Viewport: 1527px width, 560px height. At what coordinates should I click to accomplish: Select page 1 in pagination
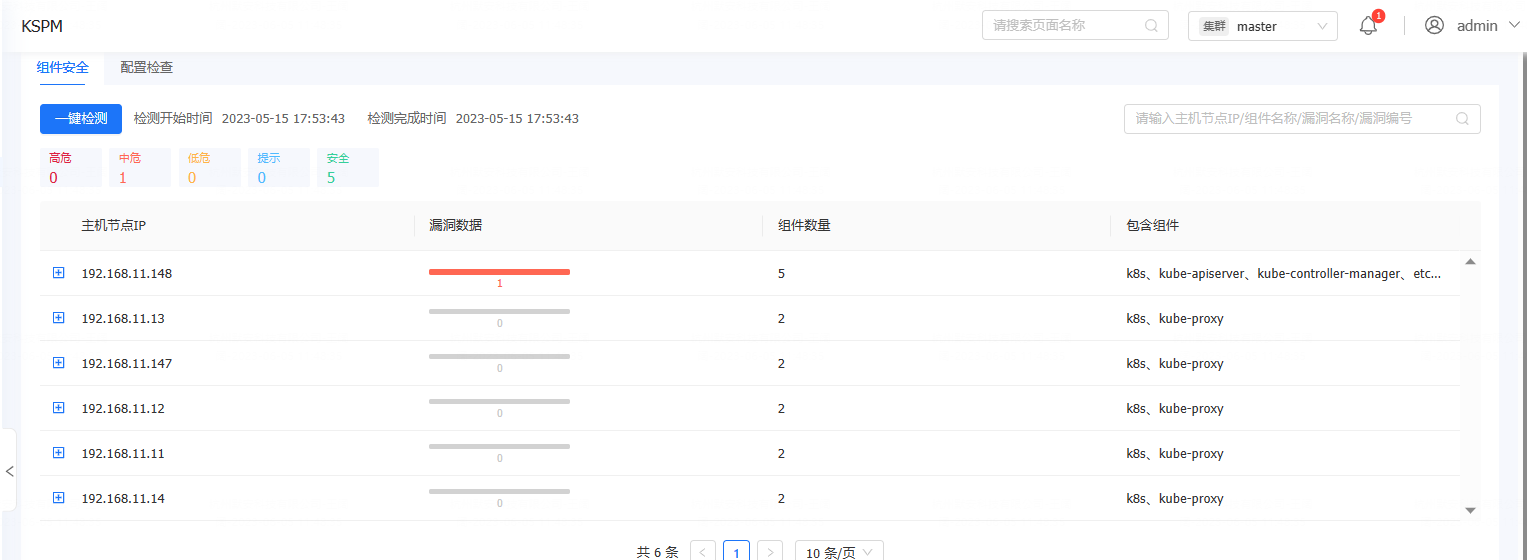(x=736, y=552)
